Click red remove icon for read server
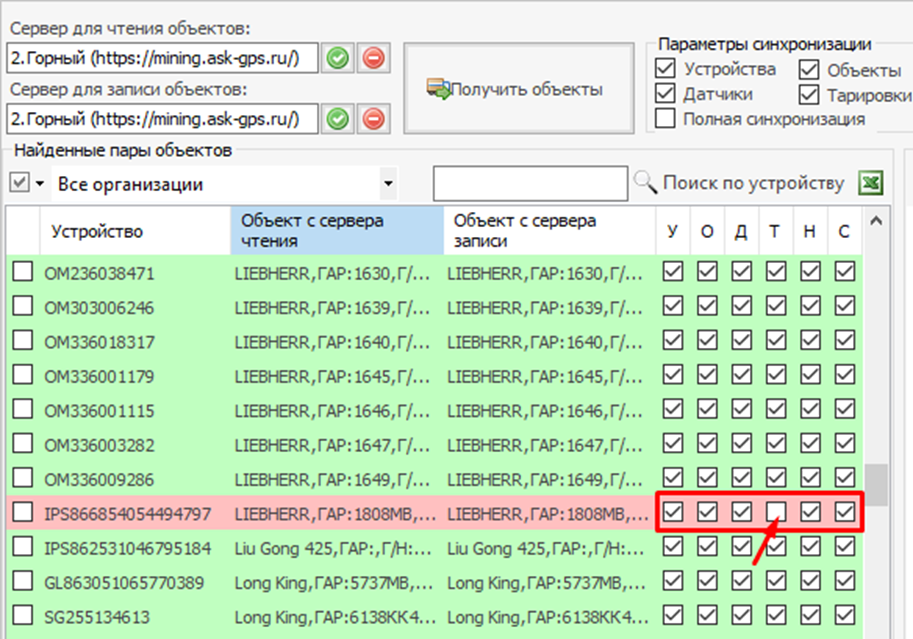 click(373, 58)
